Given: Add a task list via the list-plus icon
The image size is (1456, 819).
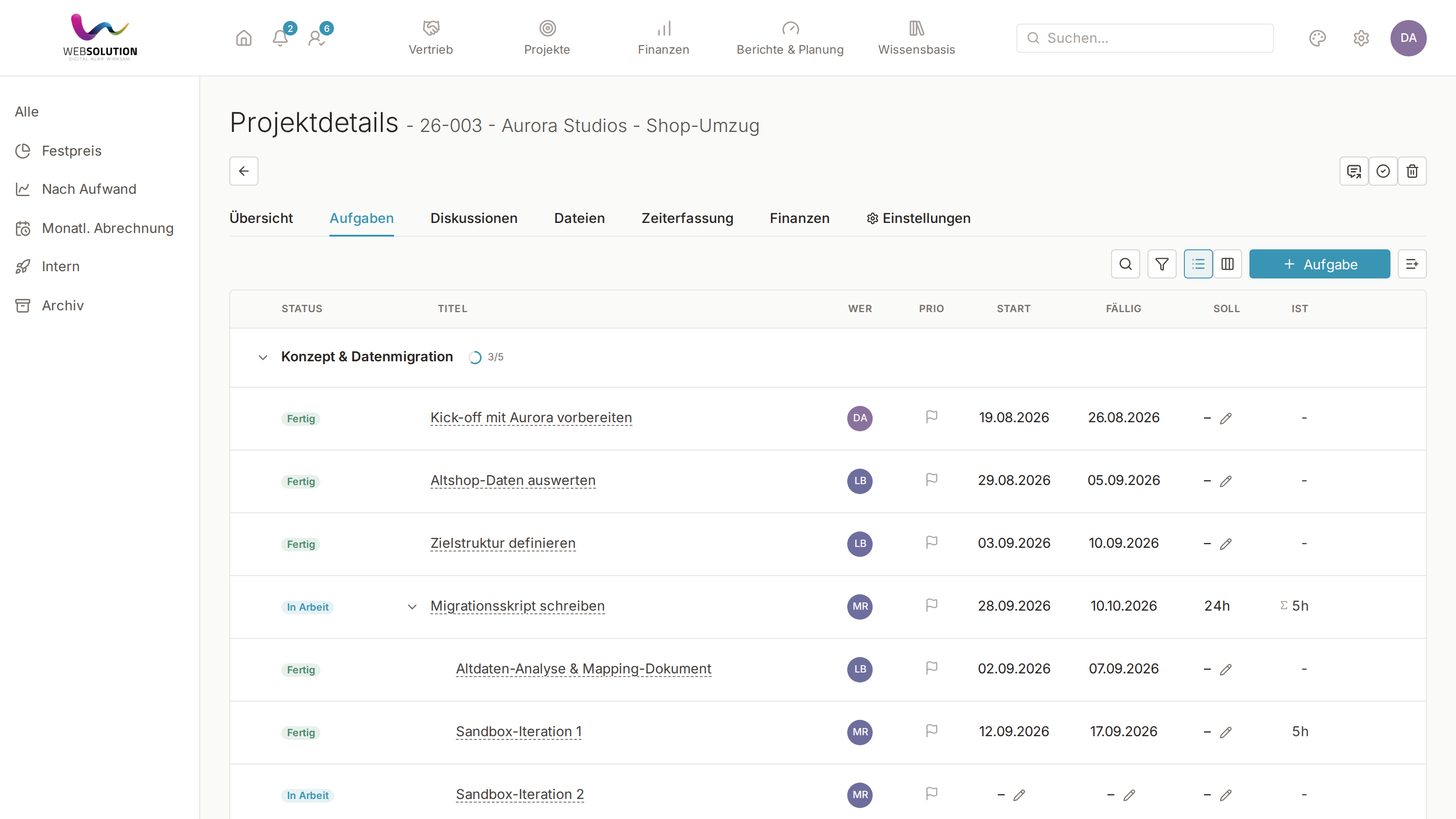Looking at the screenshot, I should (x=1412, y=264).
